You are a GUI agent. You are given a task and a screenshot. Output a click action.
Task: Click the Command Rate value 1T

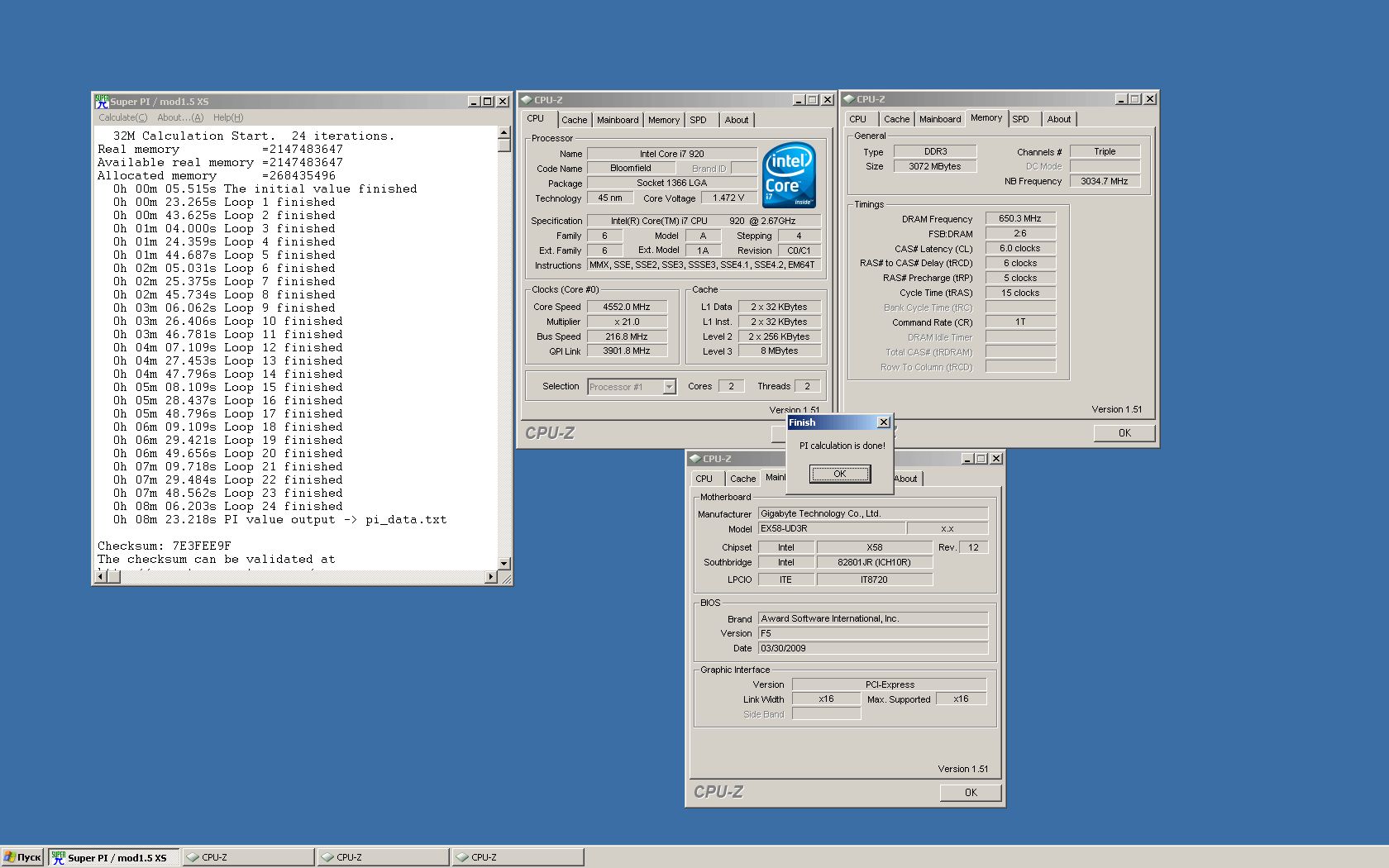click(x=1020, y=322)
